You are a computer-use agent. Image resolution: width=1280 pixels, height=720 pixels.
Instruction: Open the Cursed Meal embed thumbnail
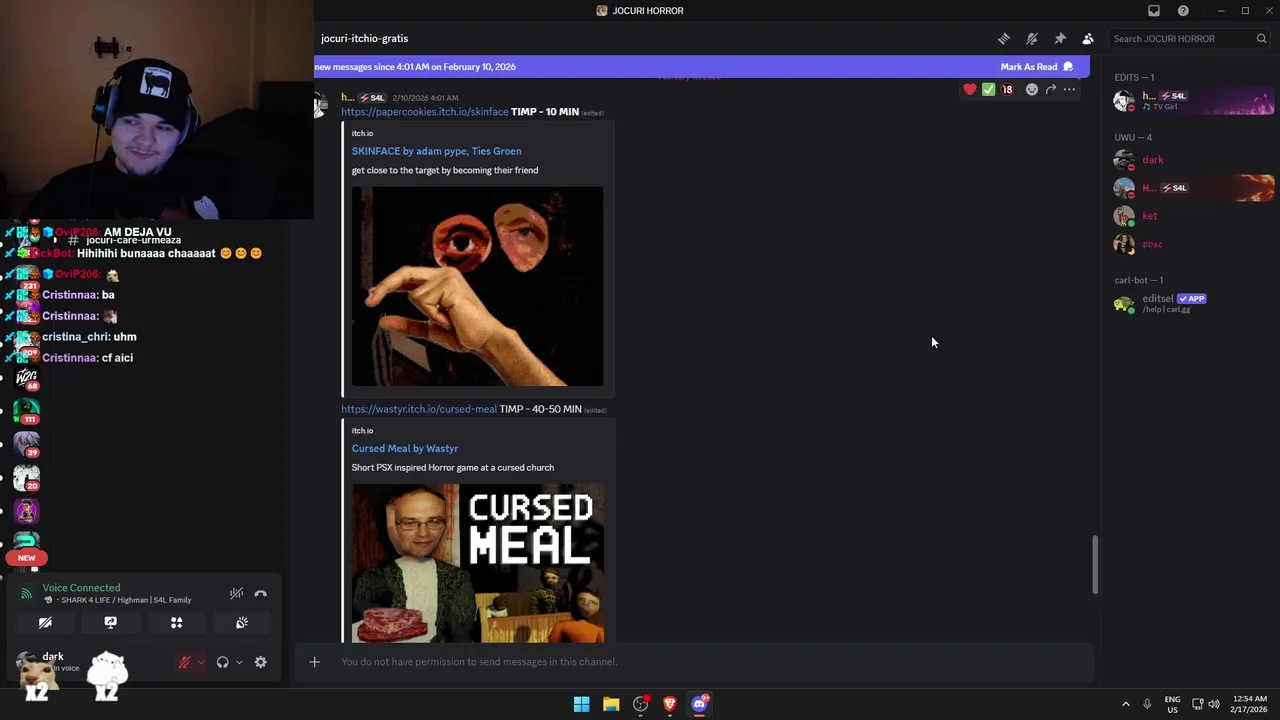point(477,563)
